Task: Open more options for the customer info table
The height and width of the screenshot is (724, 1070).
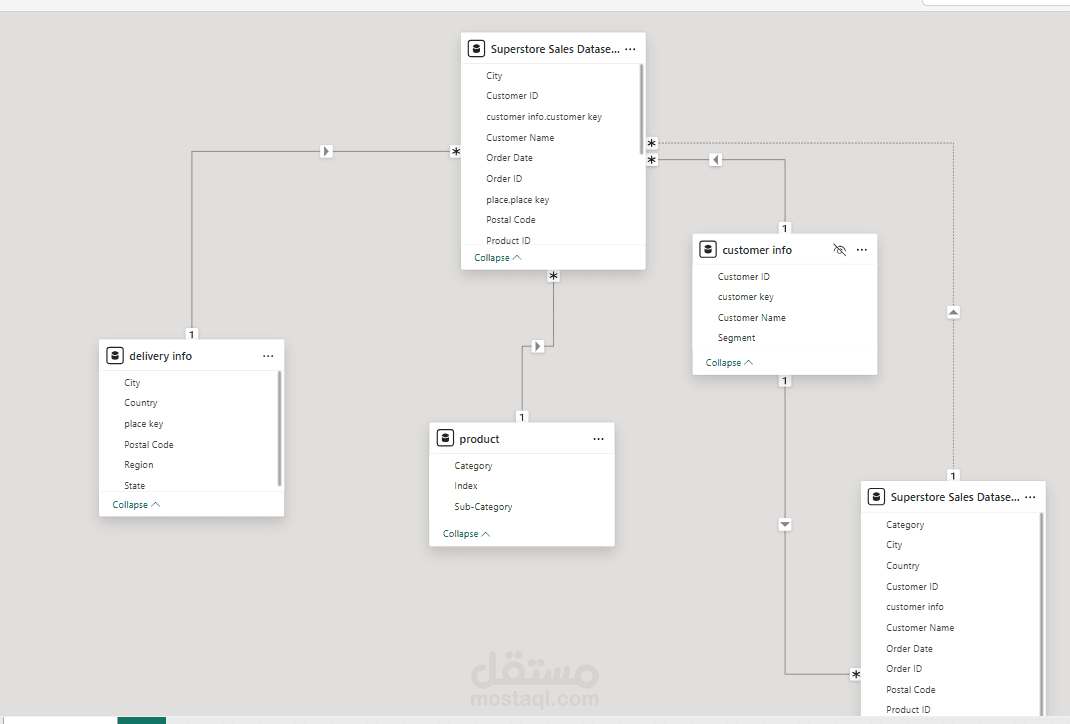Action: 862,249
